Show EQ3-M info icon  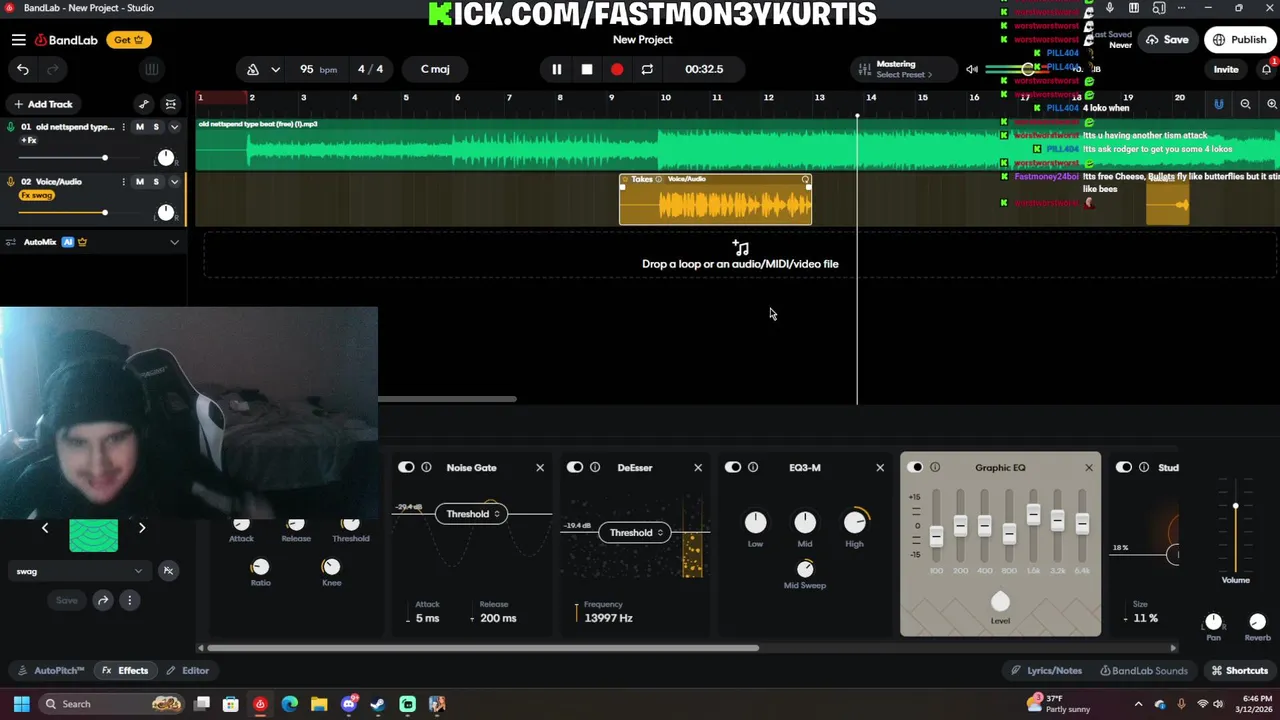(753, 467)
